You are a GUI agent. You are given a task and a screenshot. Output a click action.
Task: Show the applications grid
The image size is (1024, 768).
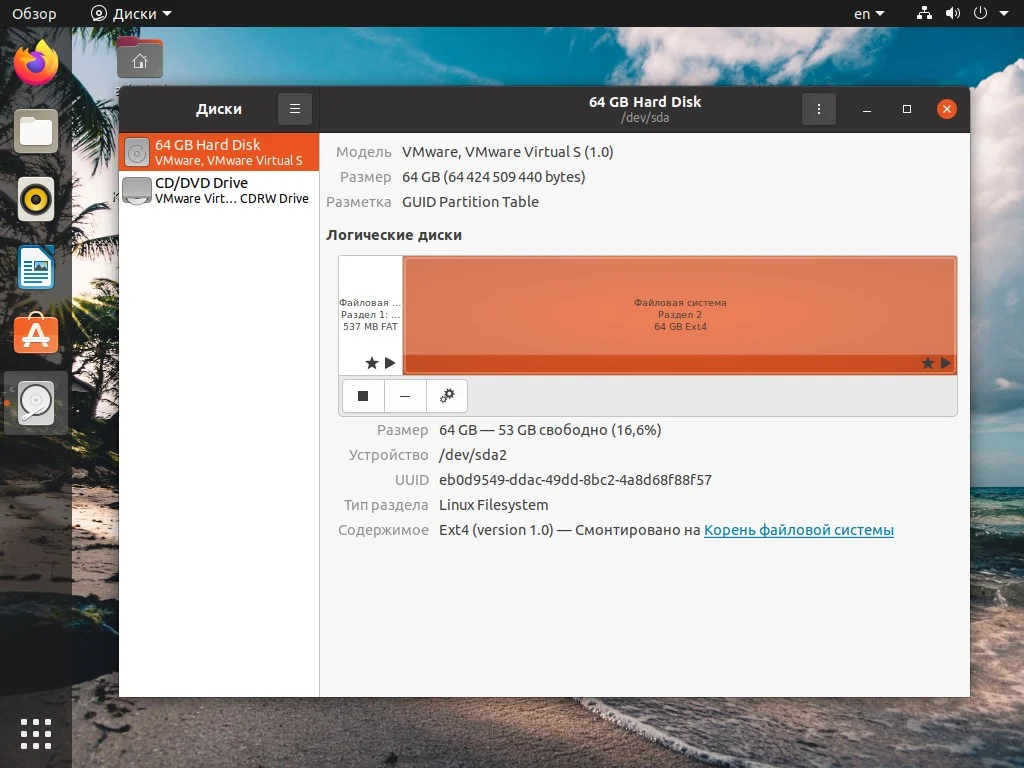36,733
